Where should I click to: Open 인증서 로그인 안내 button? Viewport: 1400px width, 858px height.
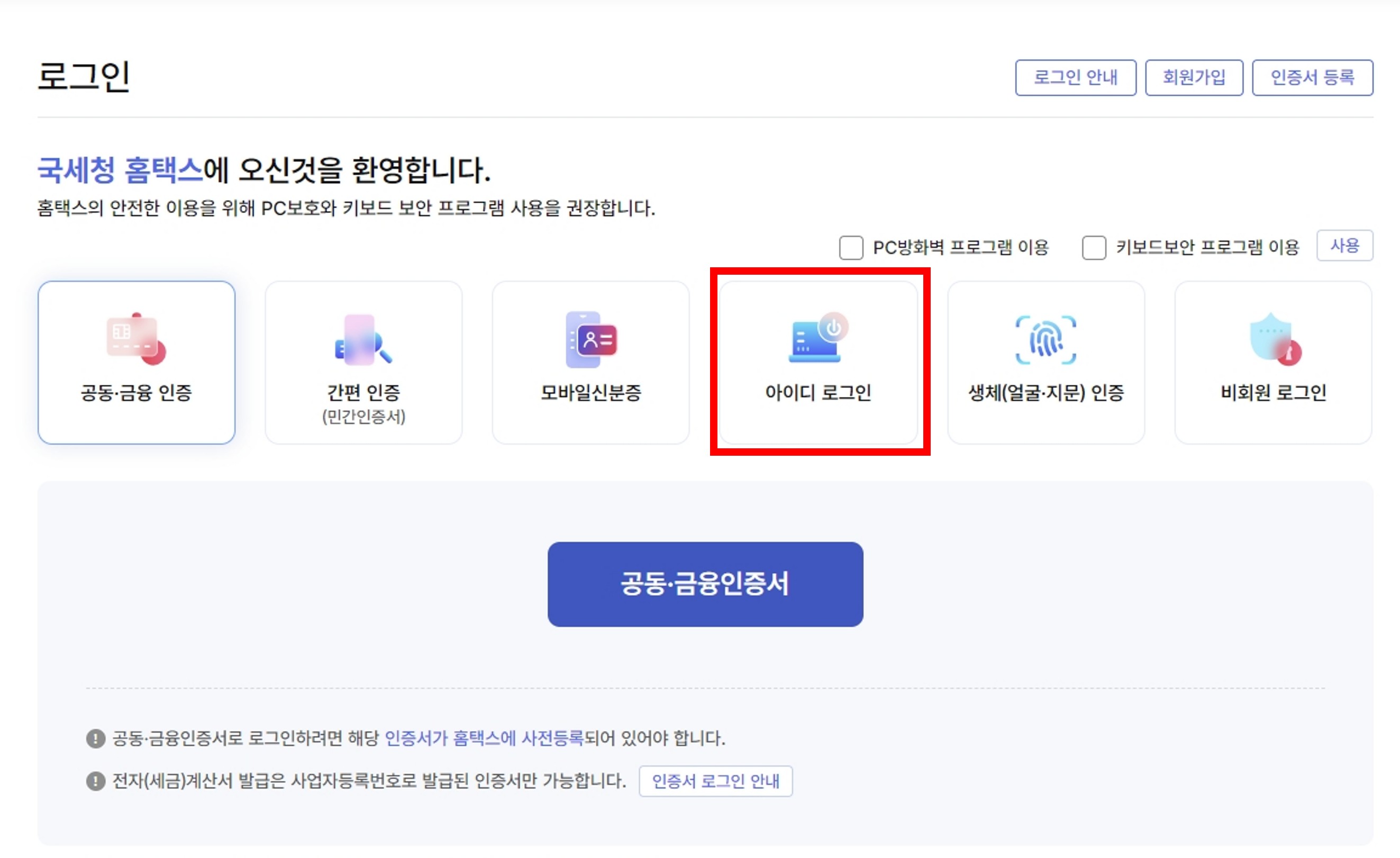715,781
